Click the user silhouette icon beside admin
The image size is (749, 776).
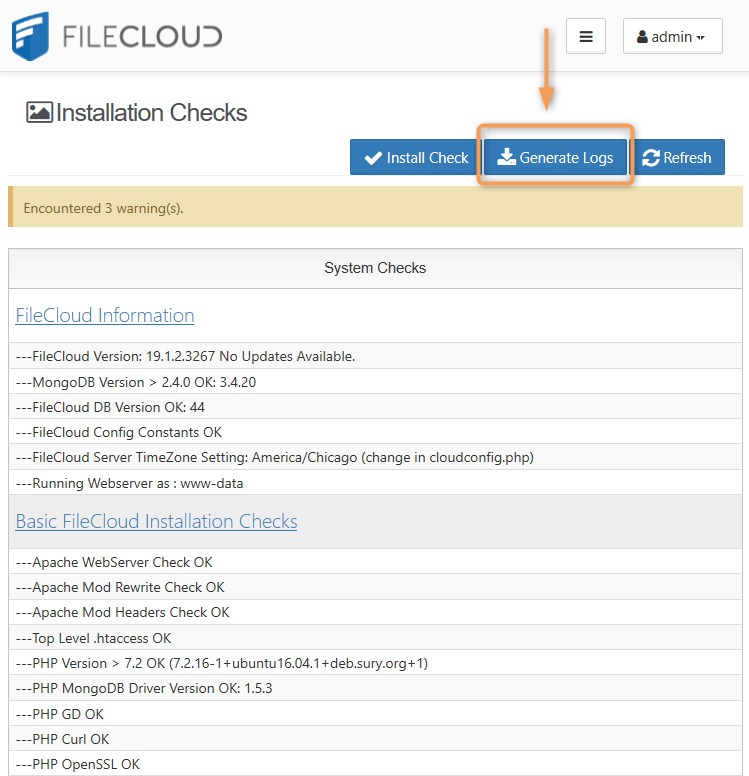click(643, 37)
